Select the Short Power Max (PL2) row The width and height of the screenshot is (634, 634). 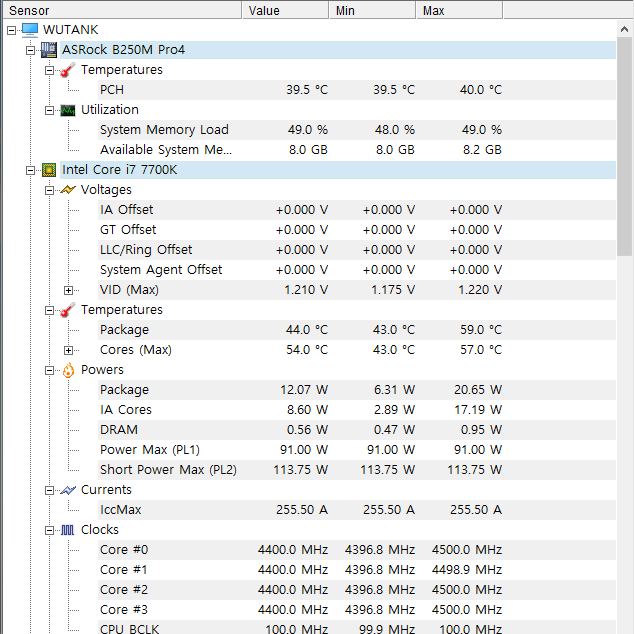click(x=357, y=470)
